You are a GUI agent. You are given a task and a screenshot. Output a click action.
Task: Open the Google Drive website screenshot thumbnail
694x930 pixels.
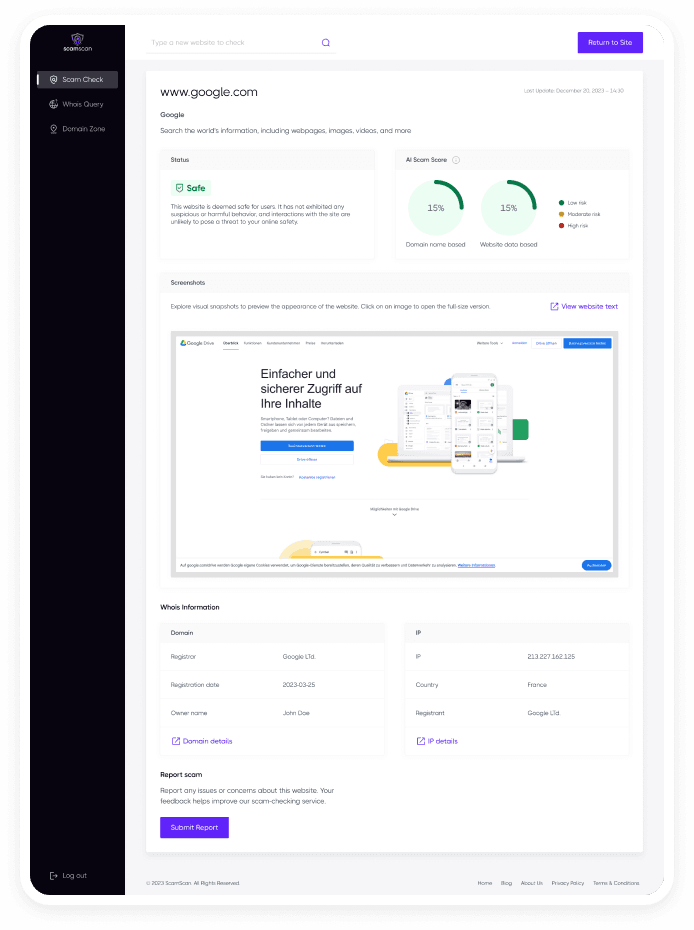394,454
